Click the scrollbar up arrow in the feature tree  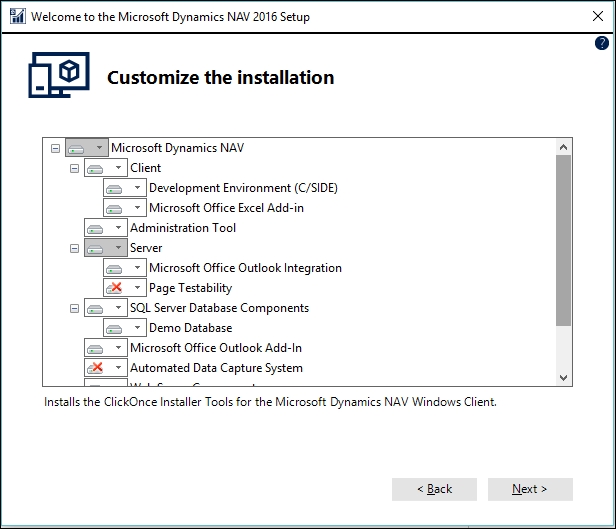[x=563, y=147]
